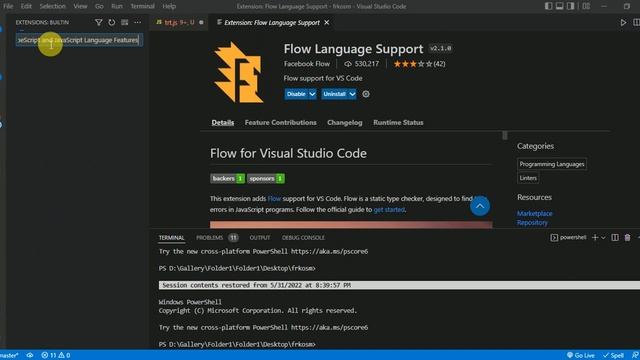The height and width of the screenshot is (360, 640).
Task: Click the Facebook Flow publisher name
Action: (307, 64)
